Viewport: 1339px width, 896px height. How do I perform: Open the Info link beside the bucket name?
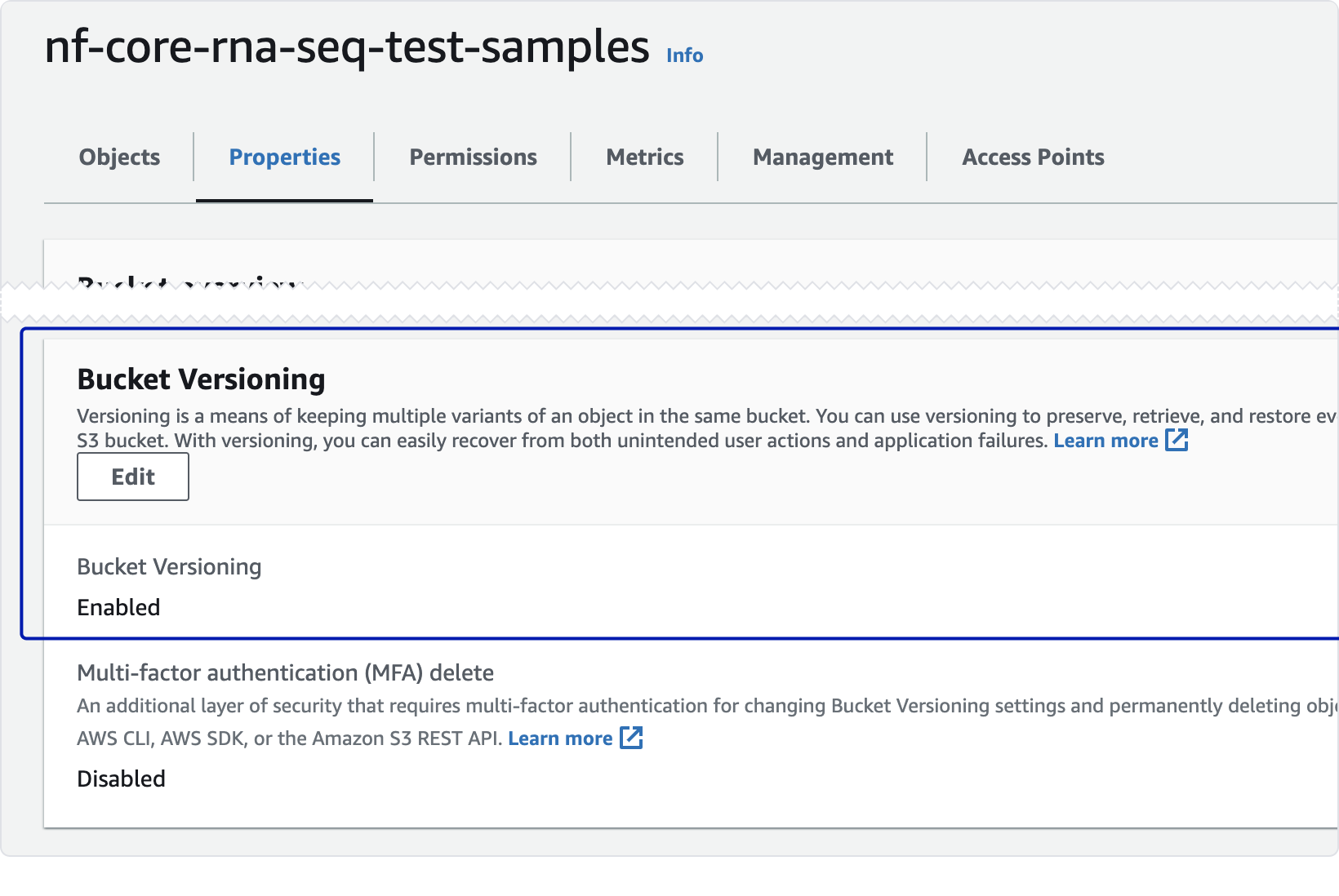[x=684, y=55]
